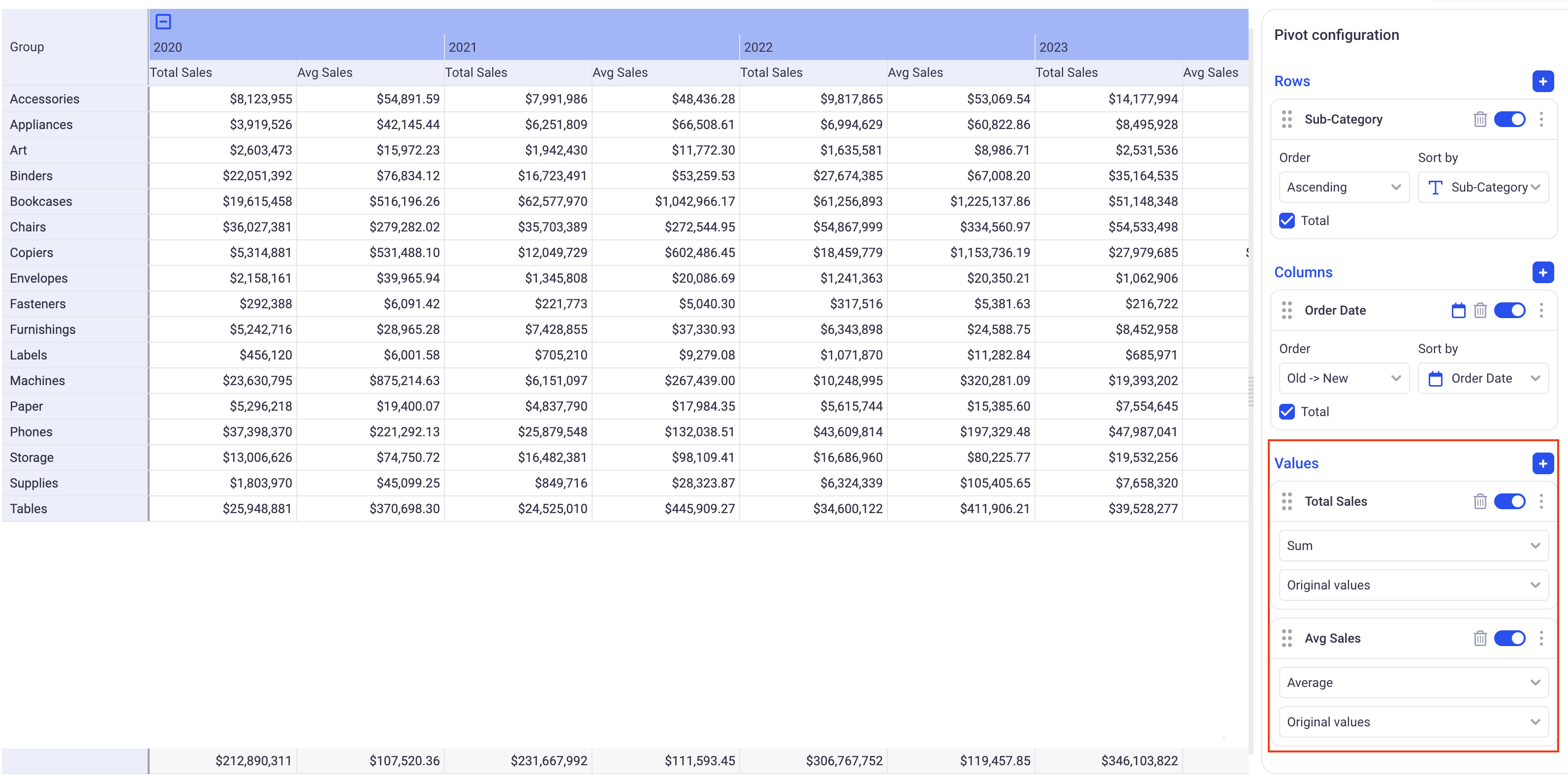Select the Bookcases row label
Image resolution: width=1568 pixels, height=782 pixels.
click(41, 201)
